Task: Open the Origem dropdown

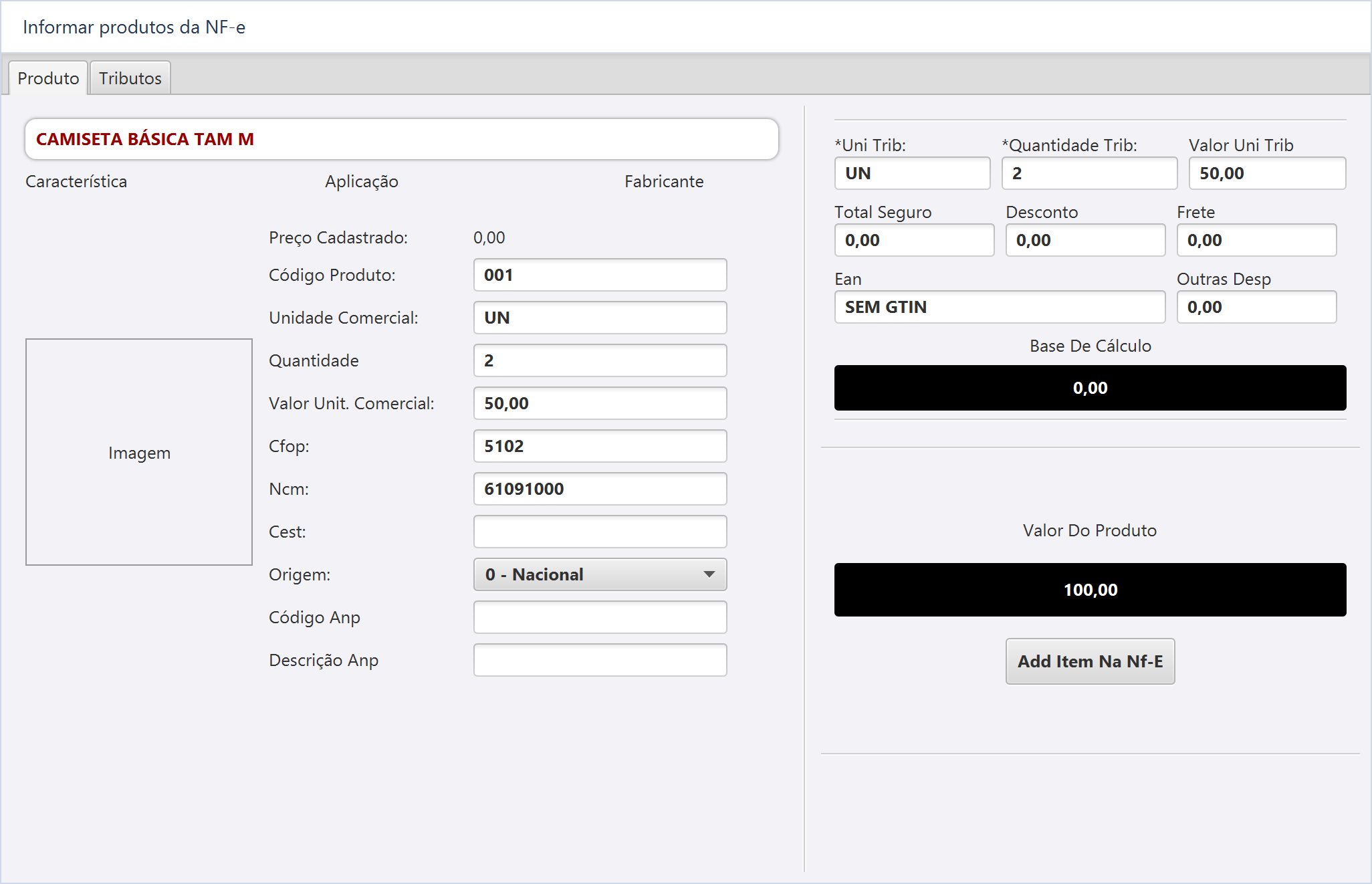Action: click(x=600, y=574)
